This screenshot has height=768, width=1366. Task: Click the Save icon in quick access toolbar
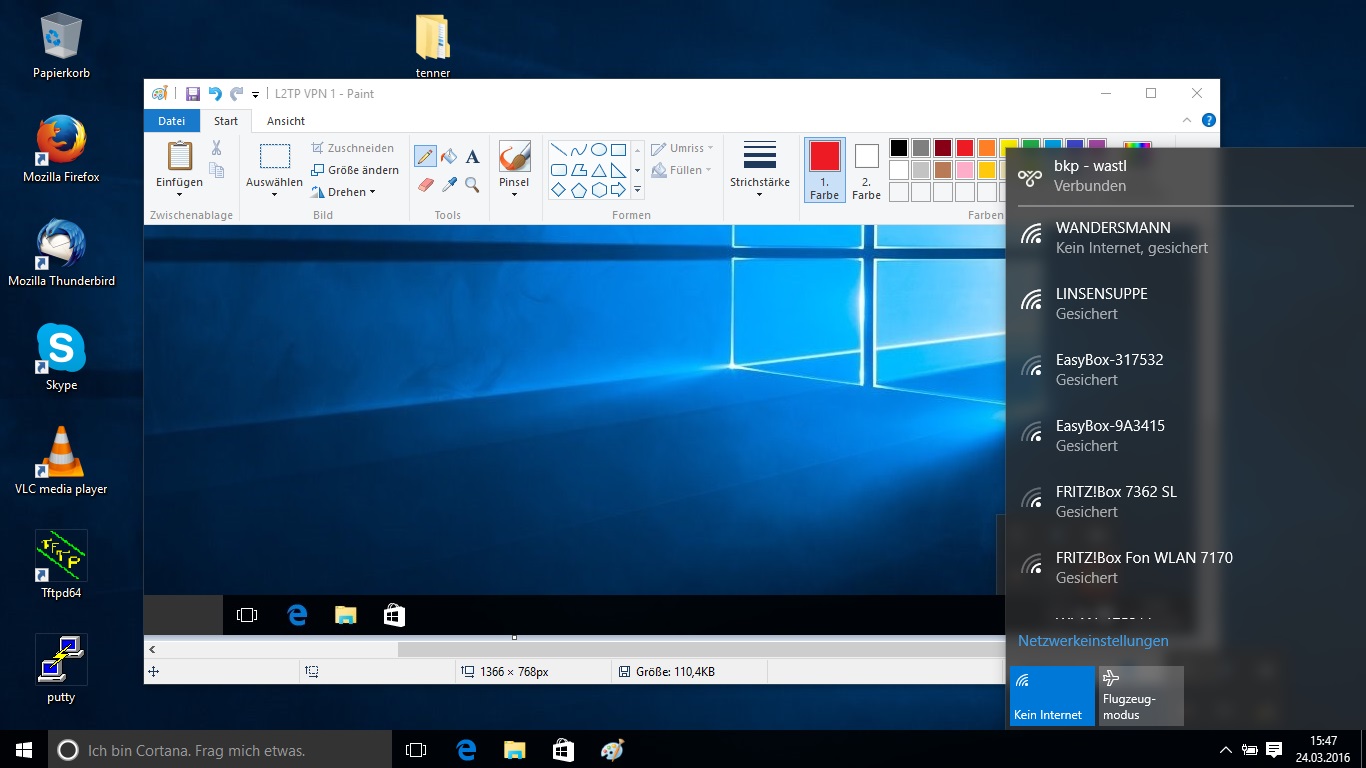(x=193, y=94)
